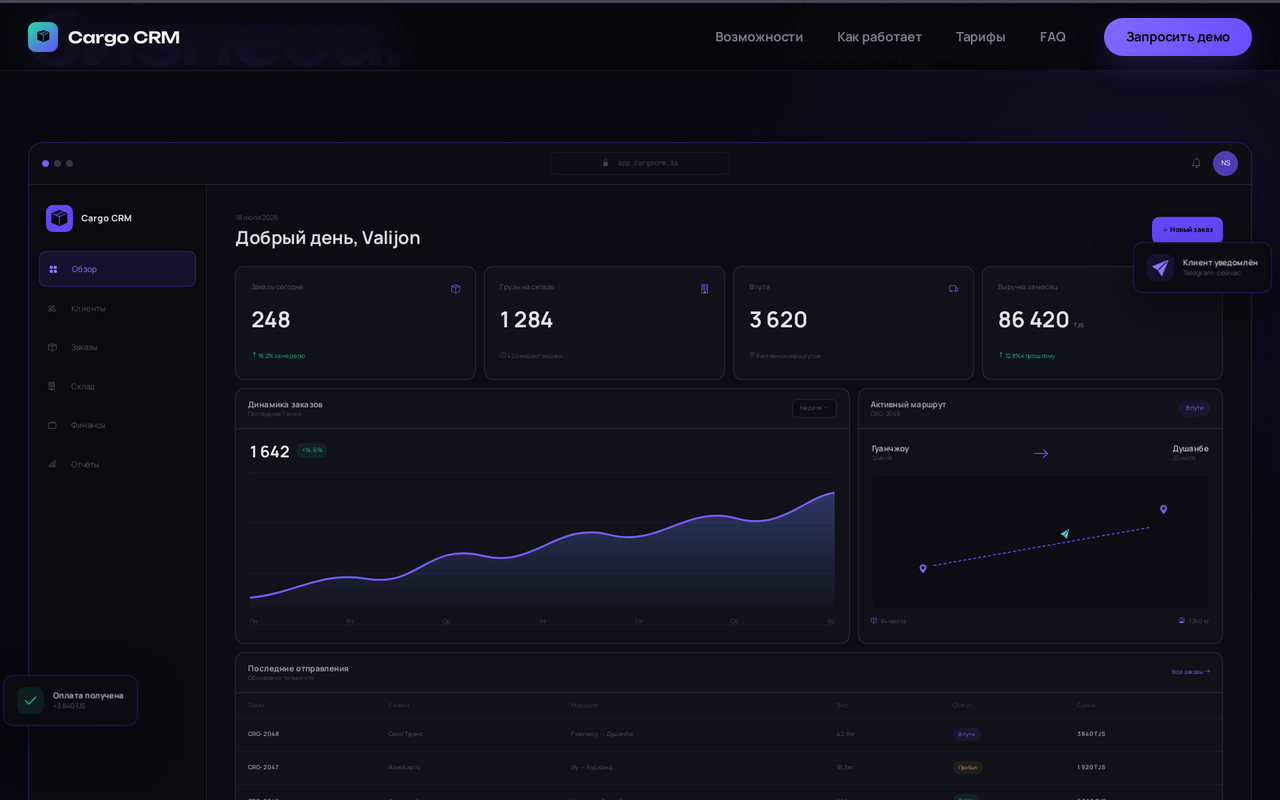Click the 86 420 revenue value
This screenshot has height=800, width=1280.
point(1034,320)
